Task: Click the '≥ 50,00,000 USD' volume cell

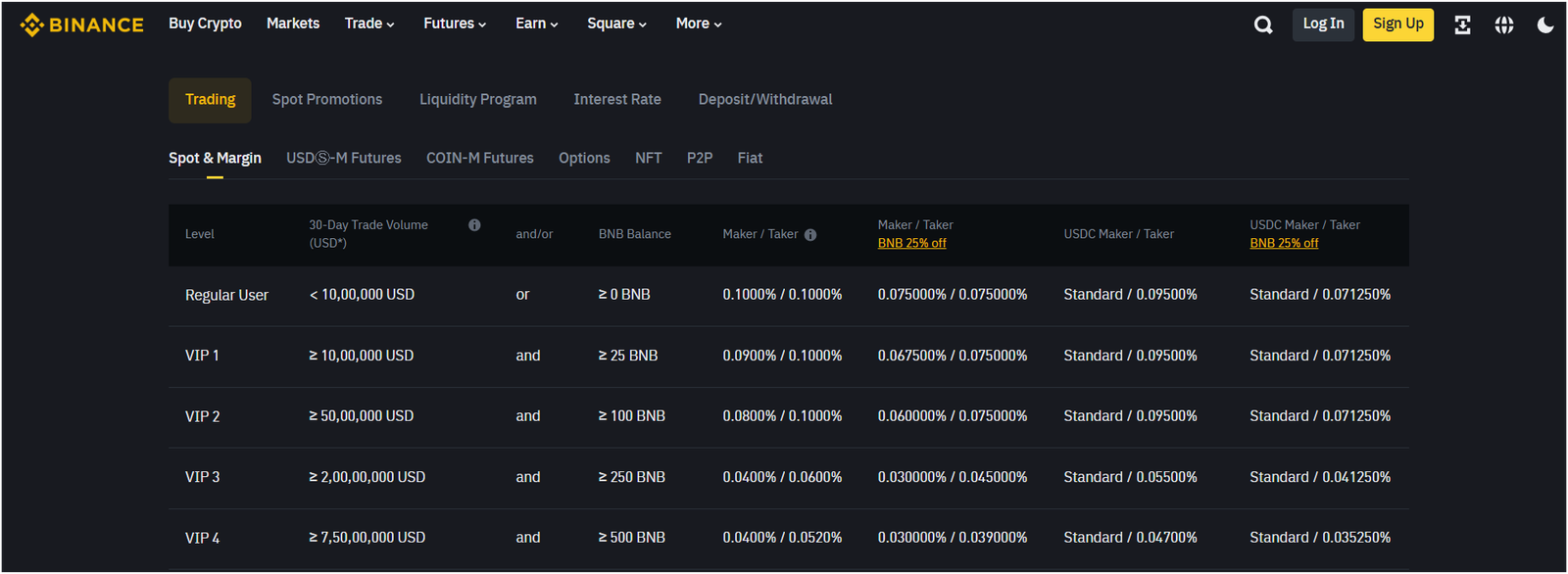Action: click(x=362, y=416)
